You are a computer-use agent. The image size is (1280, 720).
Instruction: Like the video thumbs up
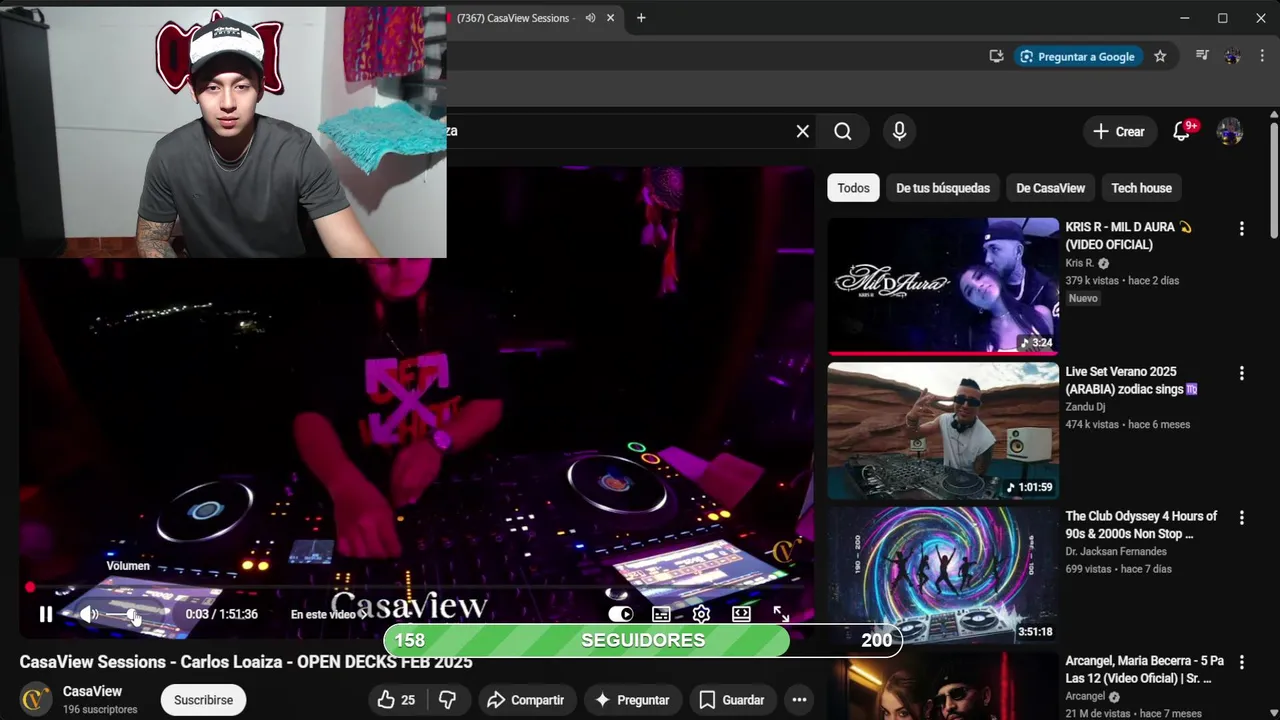(396, 700)
